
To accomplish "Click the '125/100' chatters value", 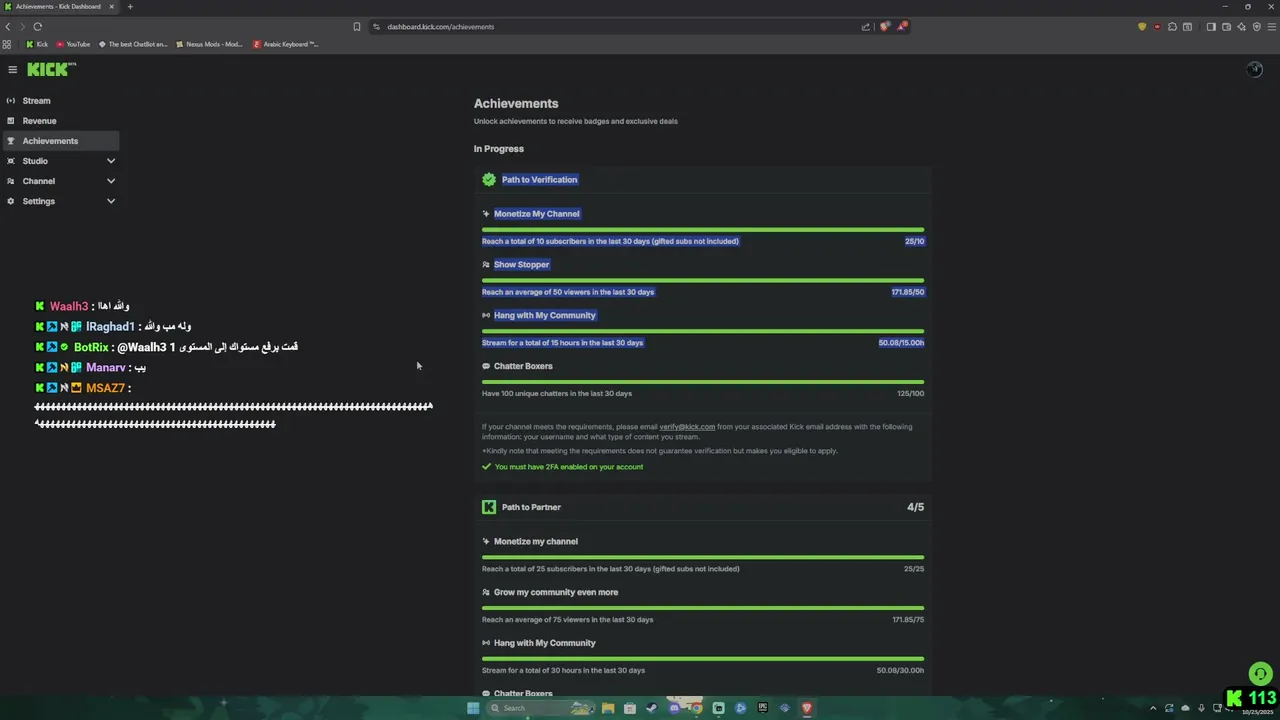I will (911, 393).
